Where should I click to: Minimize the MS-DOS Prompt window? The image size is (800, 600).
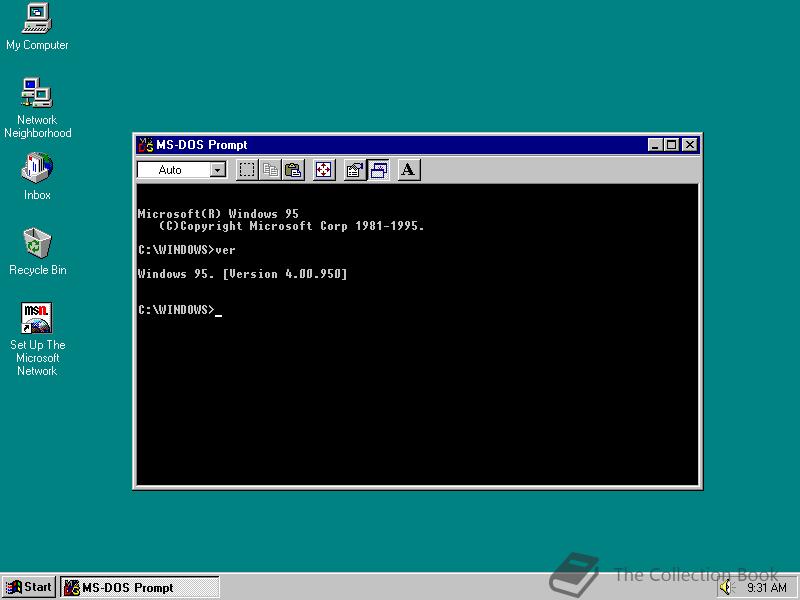(x=655, y=145)
